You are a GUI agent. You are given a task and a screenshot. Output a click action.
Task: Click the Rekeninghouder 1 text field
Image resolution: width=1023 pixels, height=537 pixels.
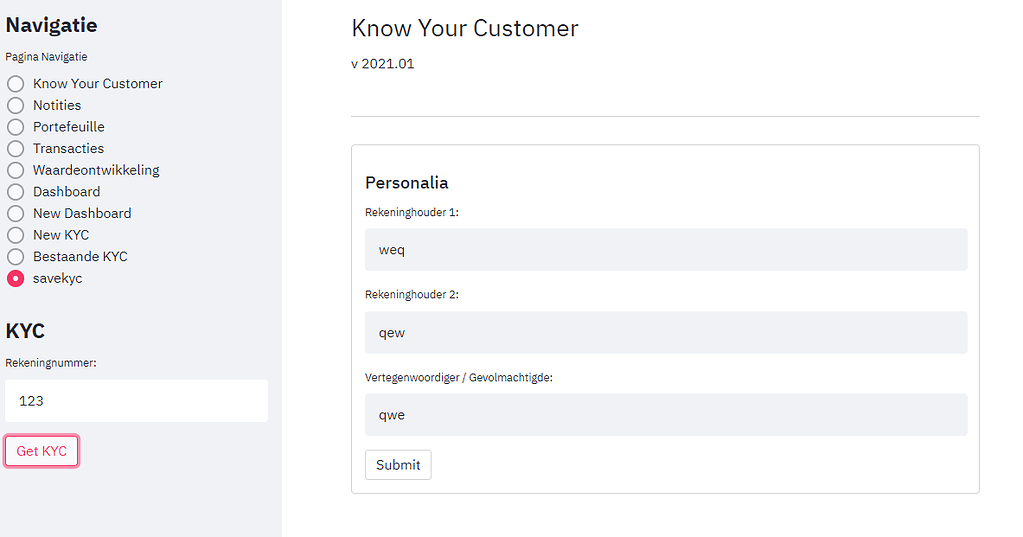pos(666,249)
